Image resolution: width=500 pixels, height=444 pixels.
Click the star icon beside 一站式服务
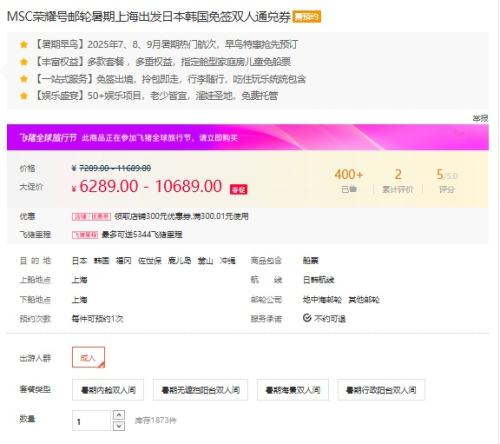[24, 79]
